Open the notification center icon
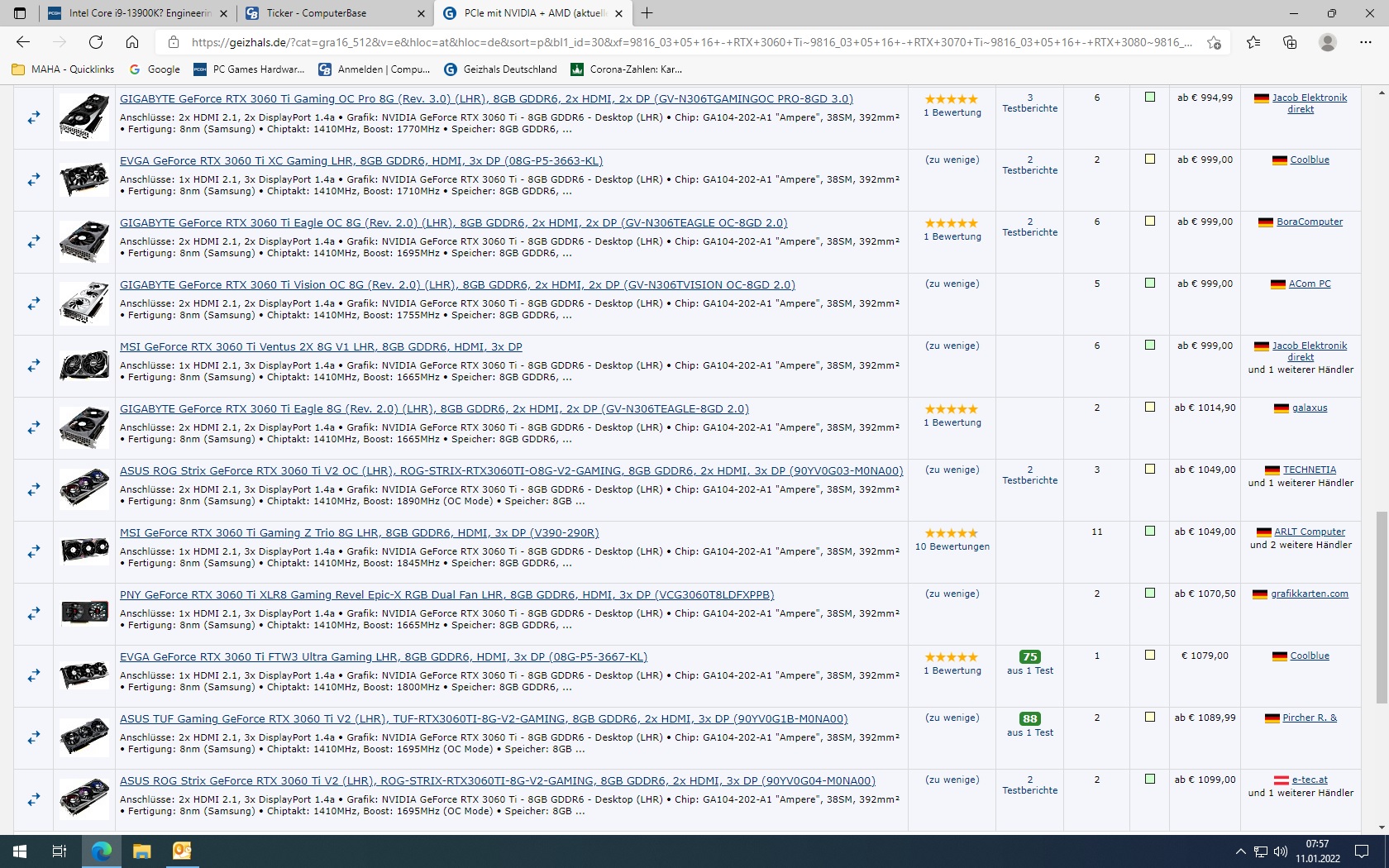 point(1362,851)
